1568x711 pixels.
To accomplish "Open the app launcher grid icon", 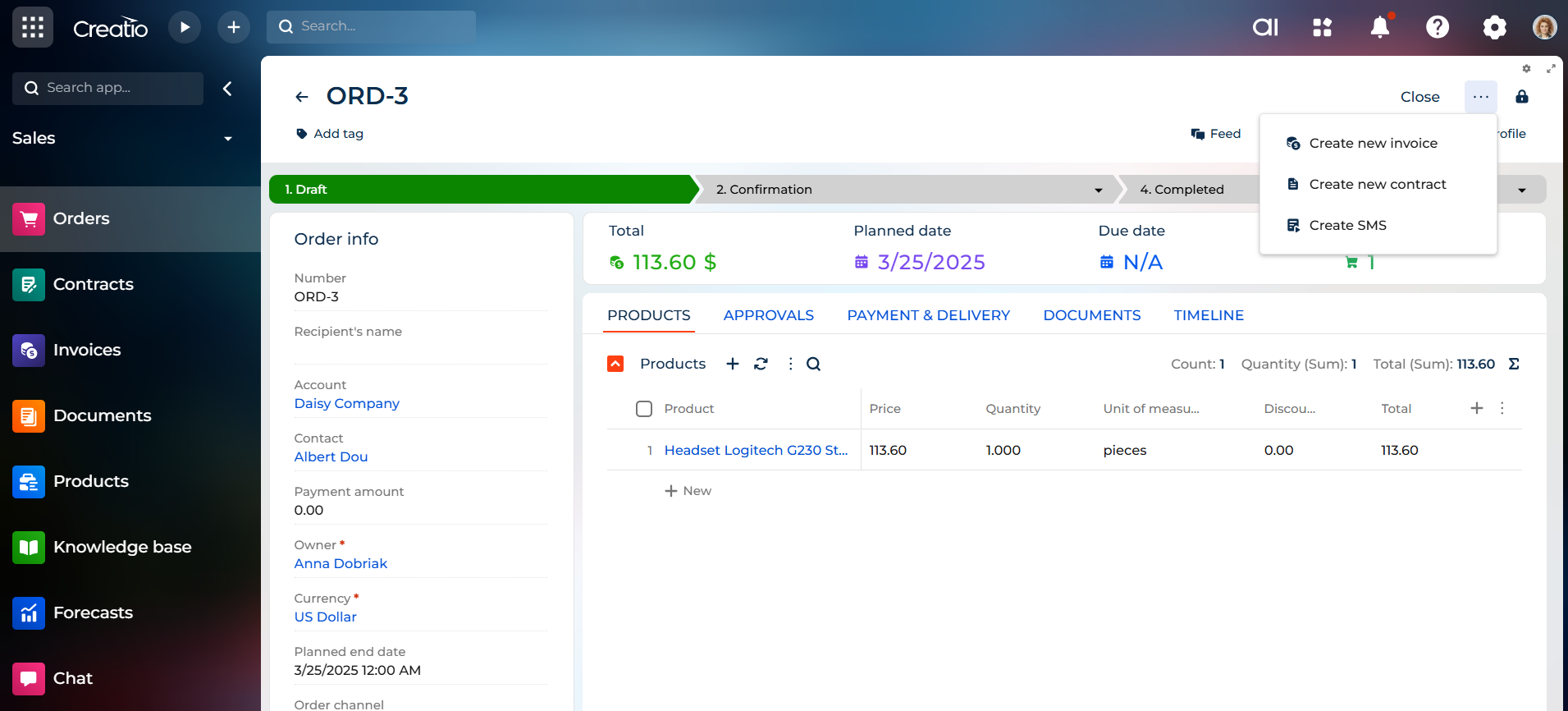I will [33, 27].
